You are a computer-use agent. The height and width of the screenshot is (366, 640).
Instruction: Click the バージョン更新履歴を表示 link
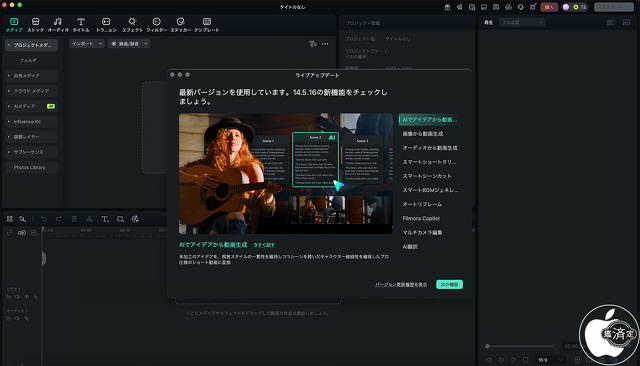pyautogui.click(x=401, y=284)
